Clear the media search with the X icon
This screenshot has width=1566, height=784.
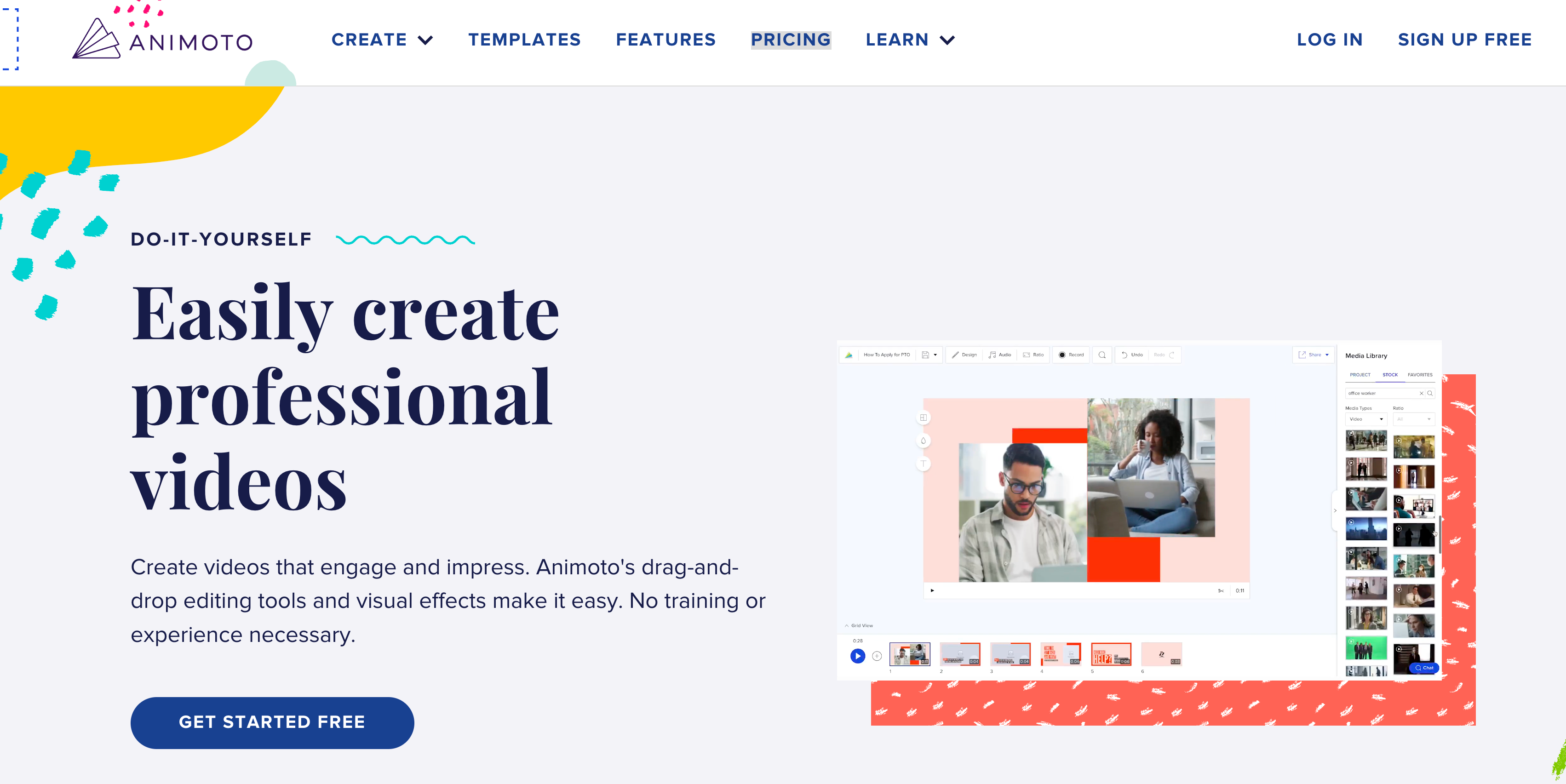click(1421, 393)
